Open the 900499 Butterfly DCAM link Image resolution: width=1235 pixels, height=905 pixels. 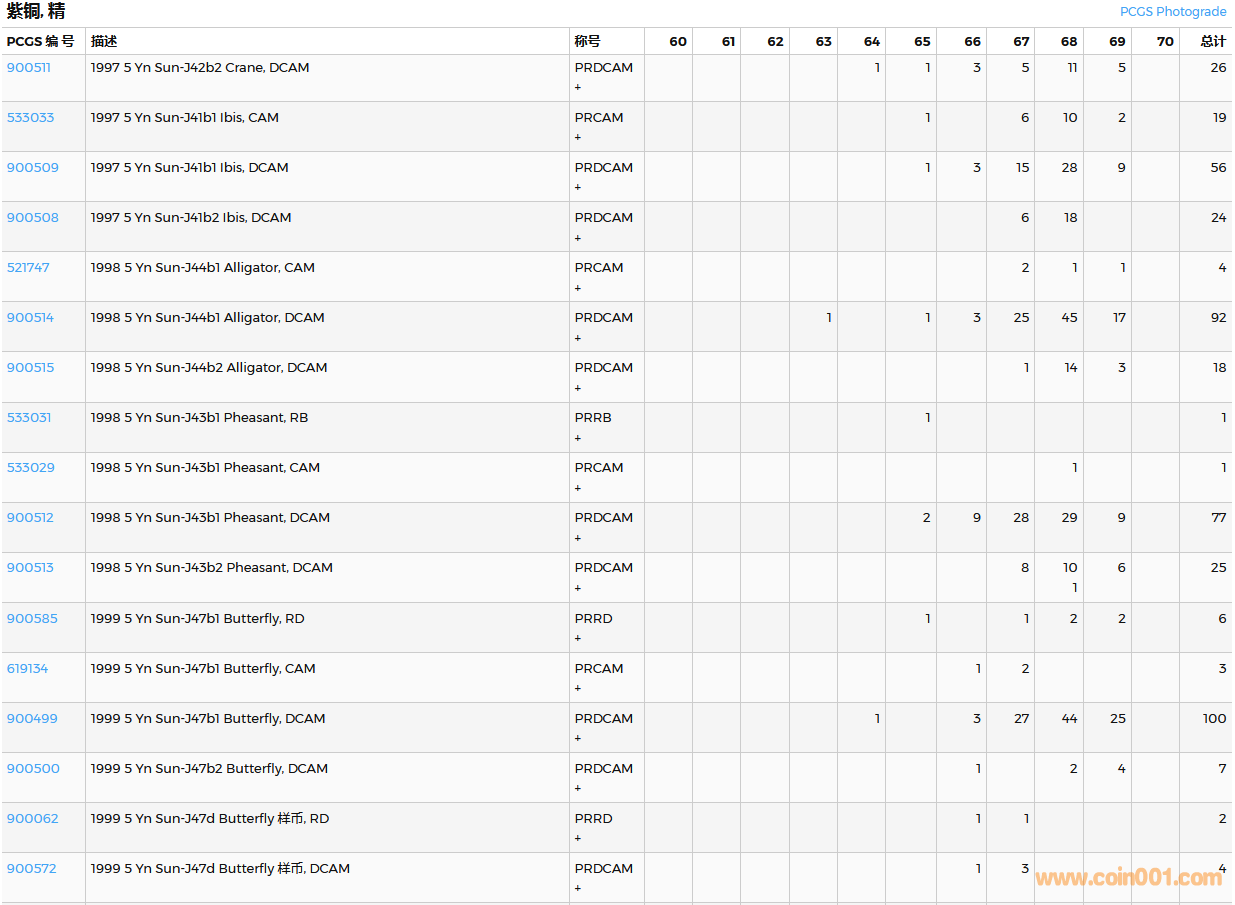(33, 719)
